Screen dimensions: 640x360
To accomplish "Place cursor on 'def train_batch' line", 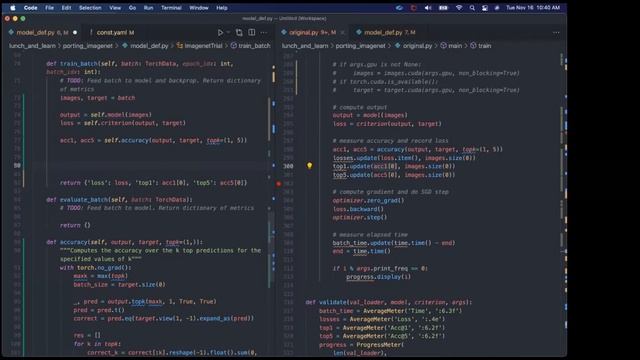I will pos(140,64).
